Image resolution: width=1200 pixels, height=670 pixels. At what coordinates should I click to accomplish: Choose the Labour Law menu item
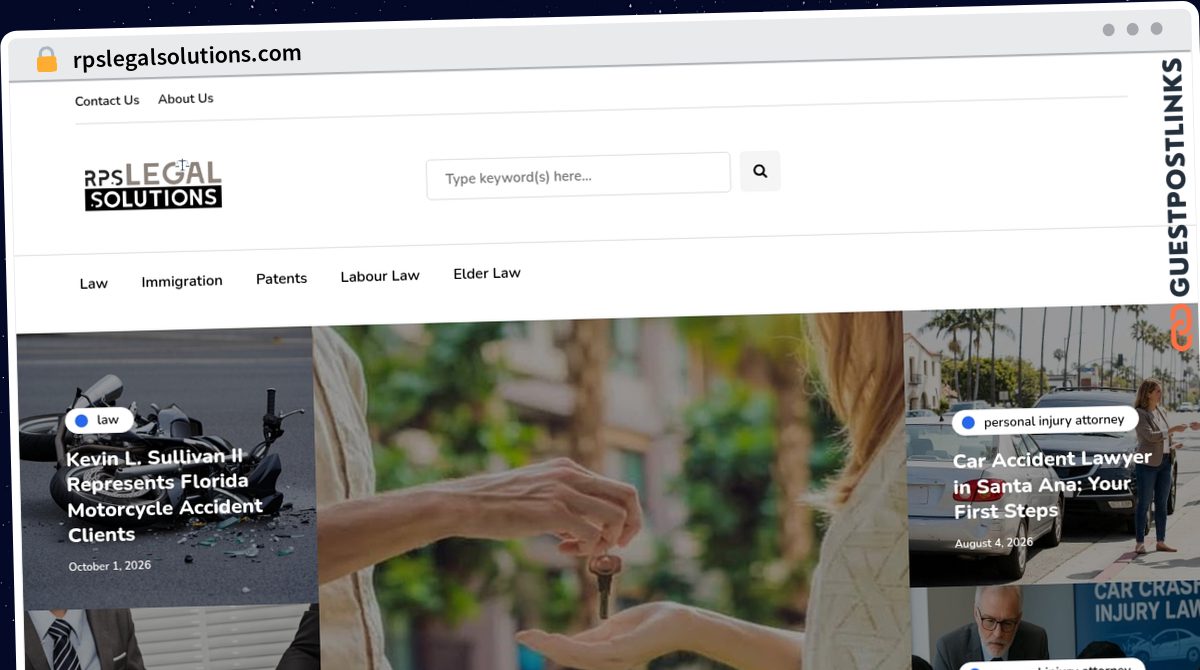[x=380, y=276]
